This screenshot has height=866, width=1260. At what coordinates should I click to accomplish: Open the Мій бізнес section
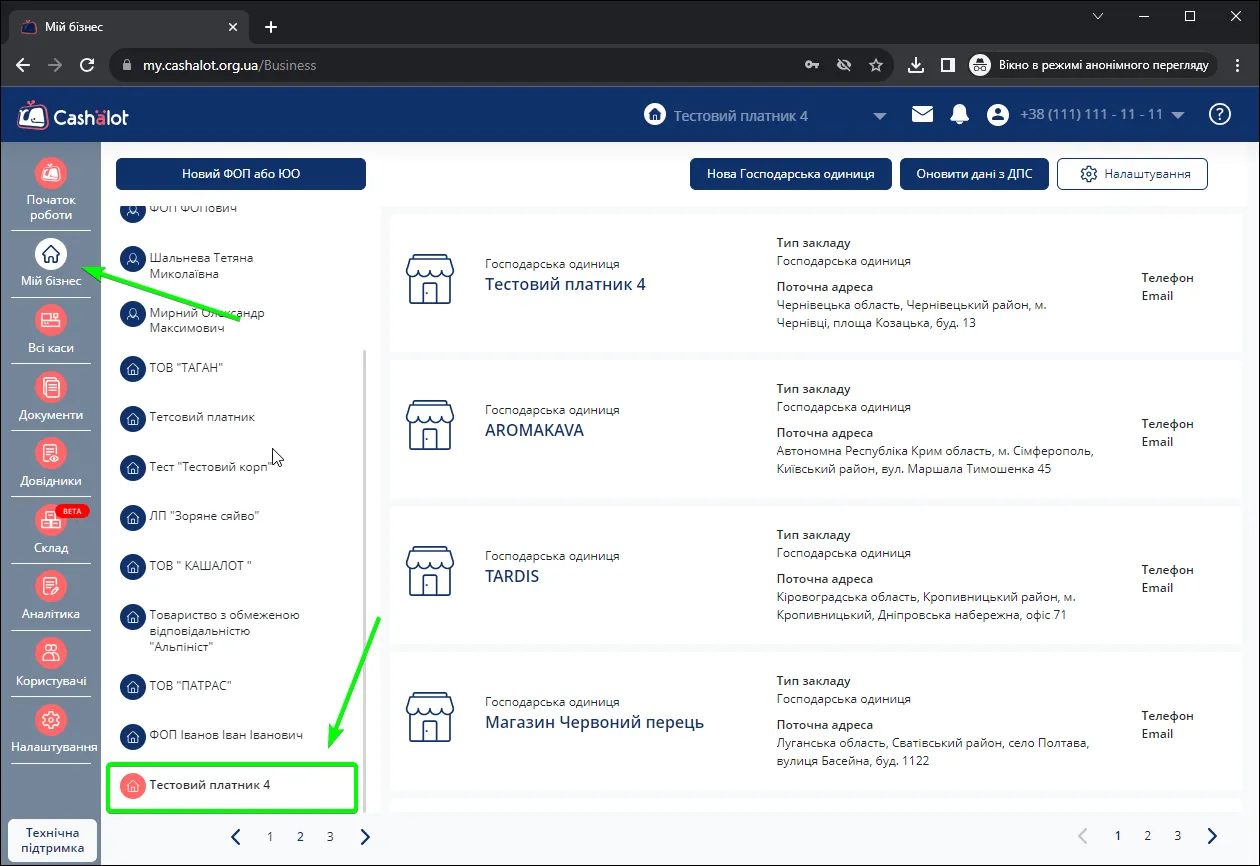click(51, 262)
